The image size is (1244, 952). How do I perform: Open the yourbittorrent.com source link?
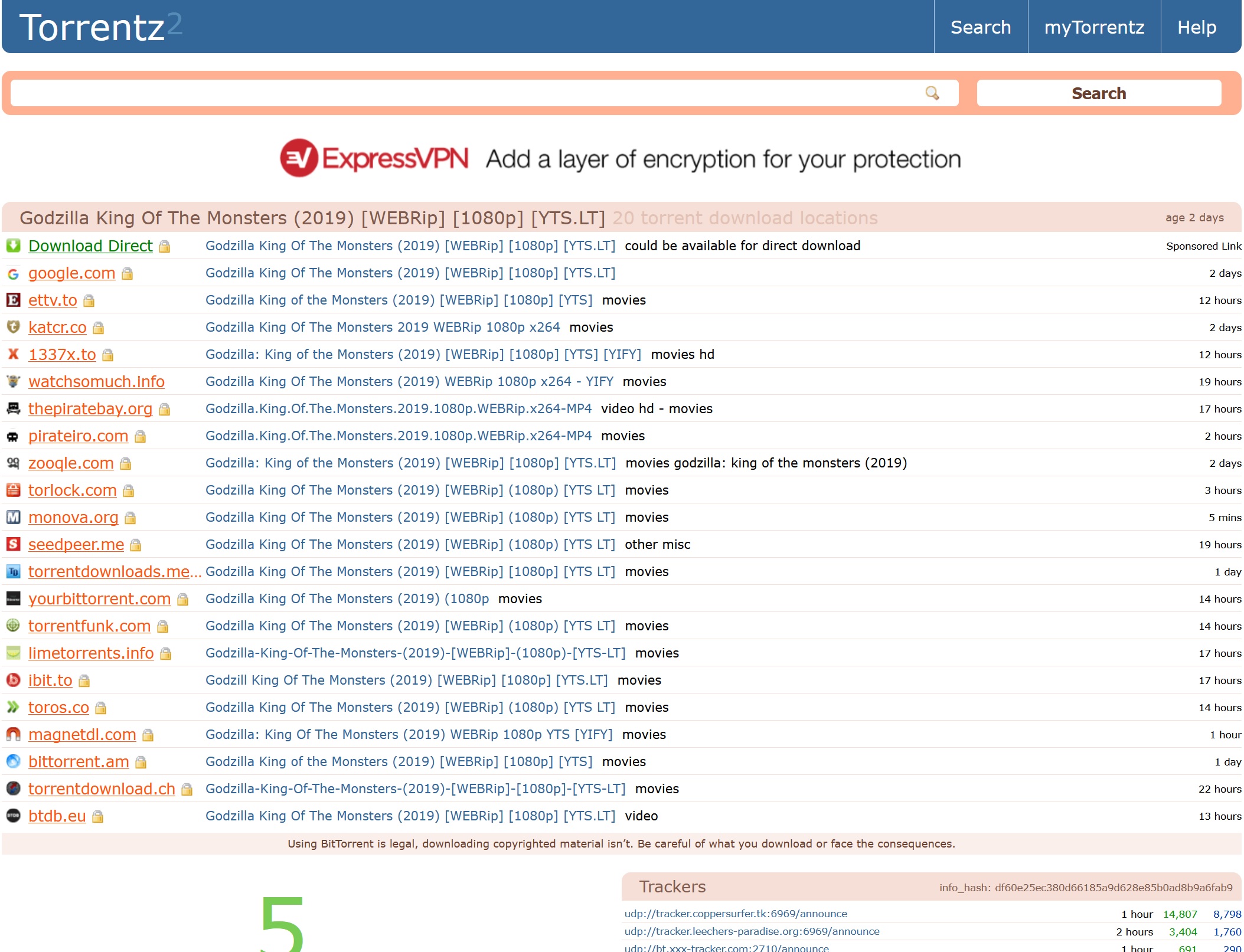tap(99, 598)
